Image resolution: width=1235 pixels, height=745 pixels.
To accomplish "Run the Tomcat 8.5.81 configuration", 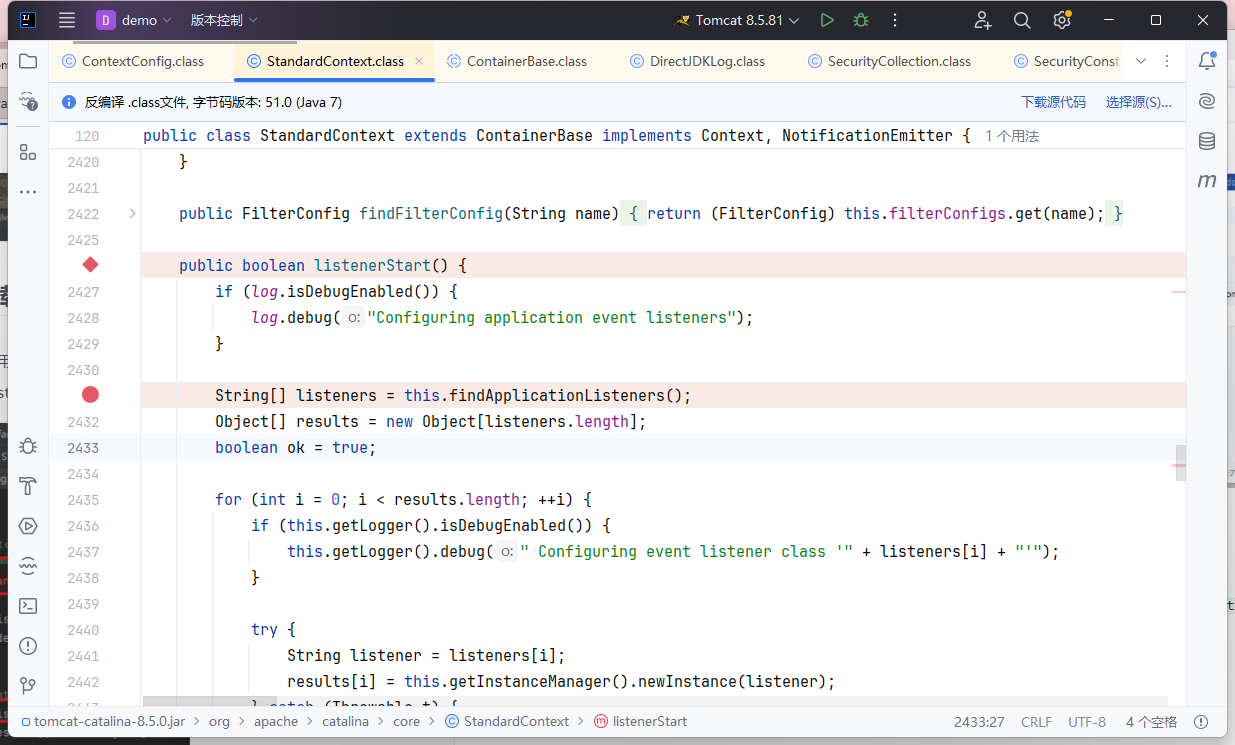I will tap(826, 20).
